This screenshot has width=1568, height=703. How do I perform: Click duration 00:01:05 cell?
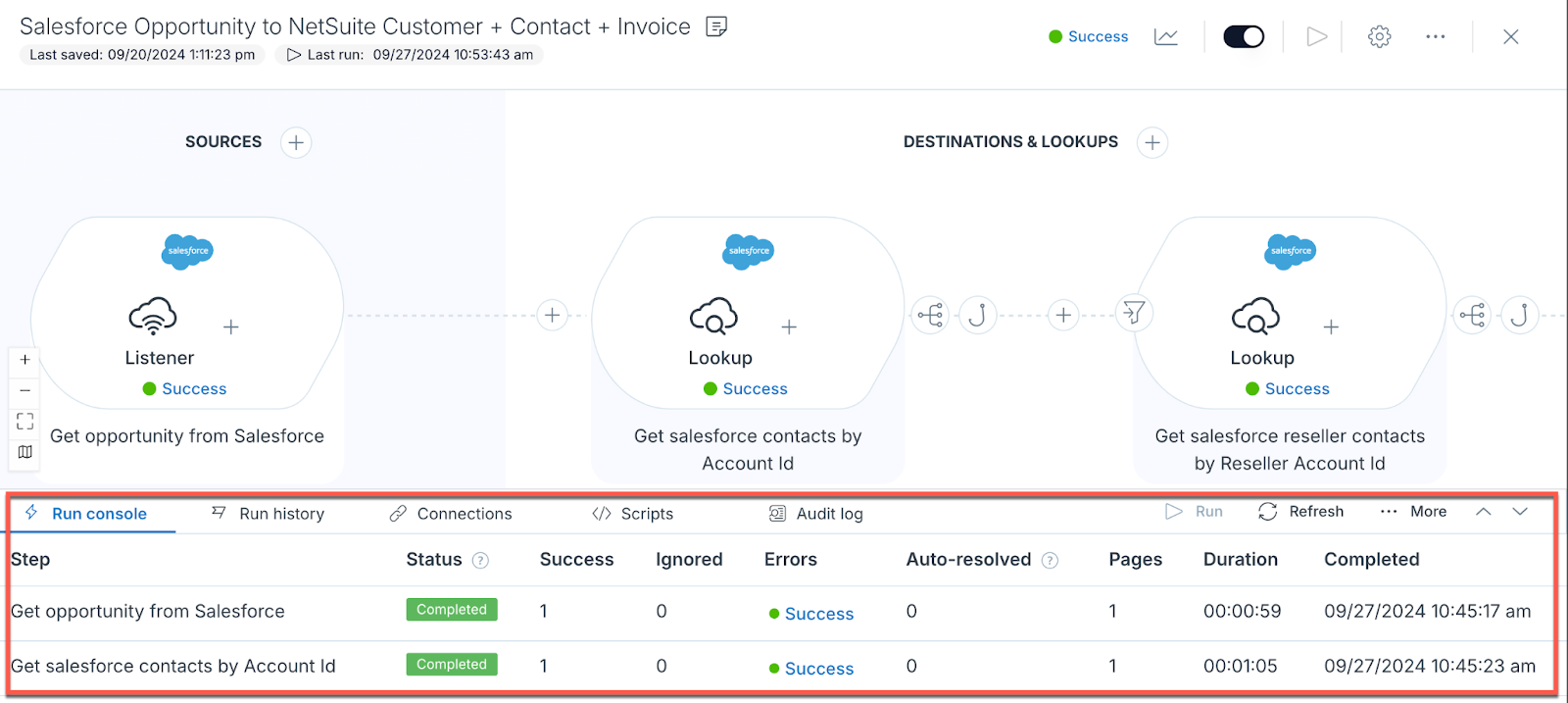(x=1240, y=666)
